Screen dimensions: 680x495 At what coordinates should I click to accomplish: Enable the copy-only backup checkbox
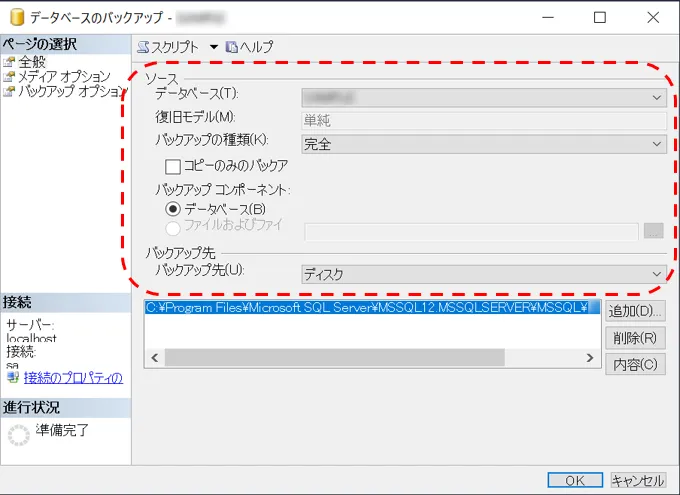click(x=173, y=166)
